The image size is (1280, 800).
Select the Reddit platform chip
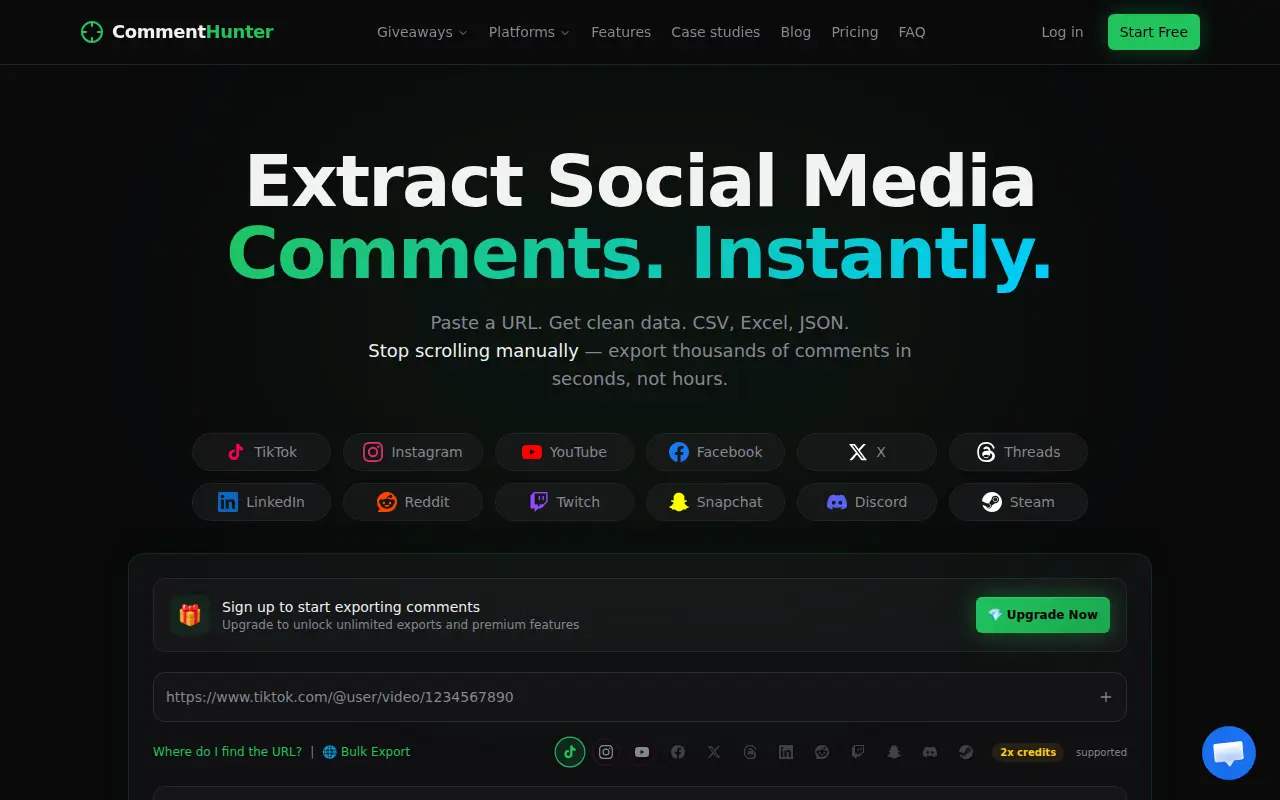pos(413,502)
